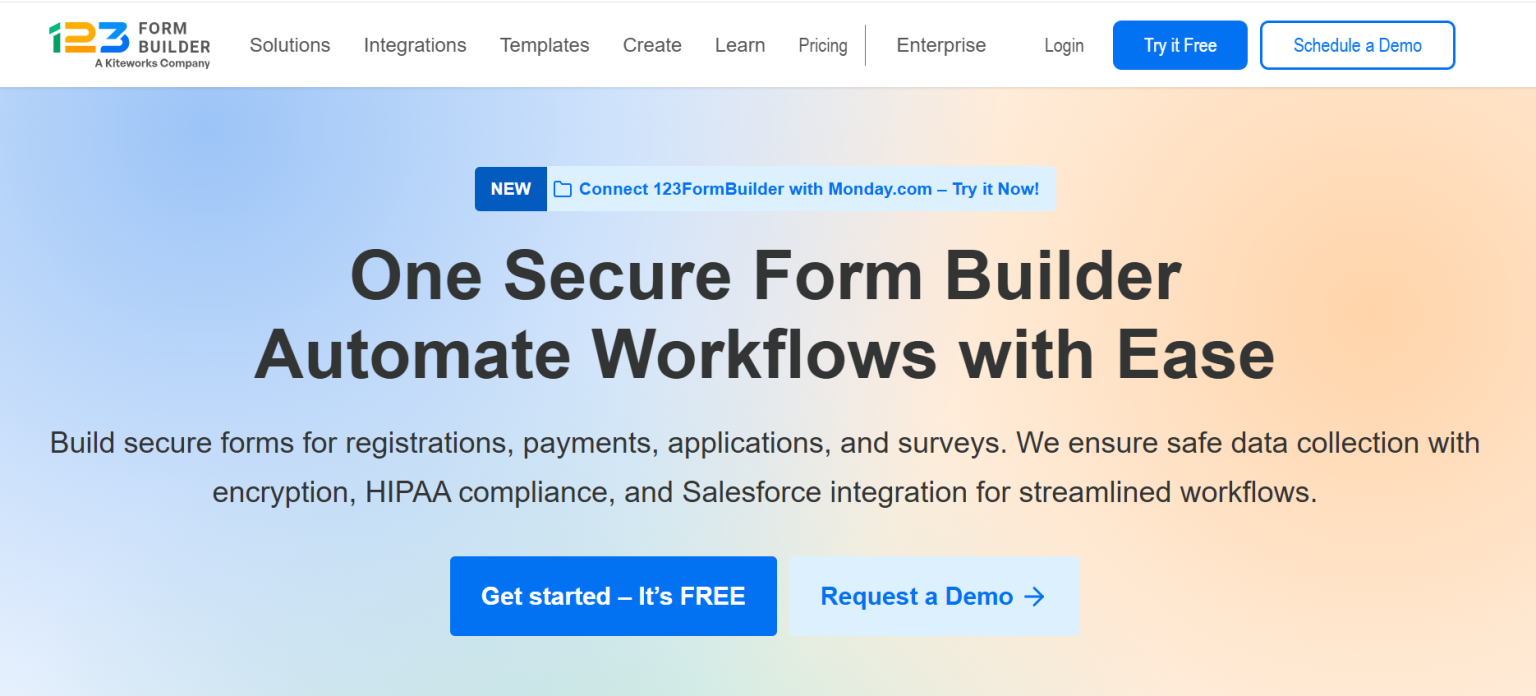This screenshot has width=1536, height=696.
Task: Open the Connect 123FormBuilder with Monday.com link
Action: 808,189
